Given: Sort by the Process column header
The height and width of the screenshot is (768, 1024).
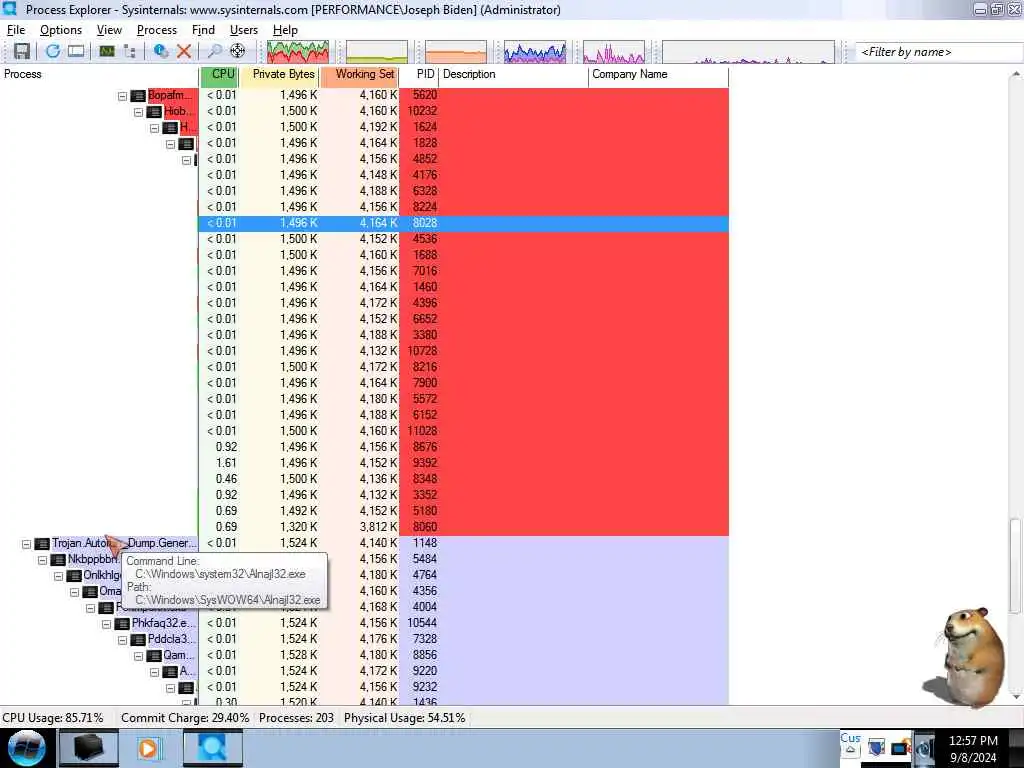Looking at the screenshot, I should click(99, 74).
